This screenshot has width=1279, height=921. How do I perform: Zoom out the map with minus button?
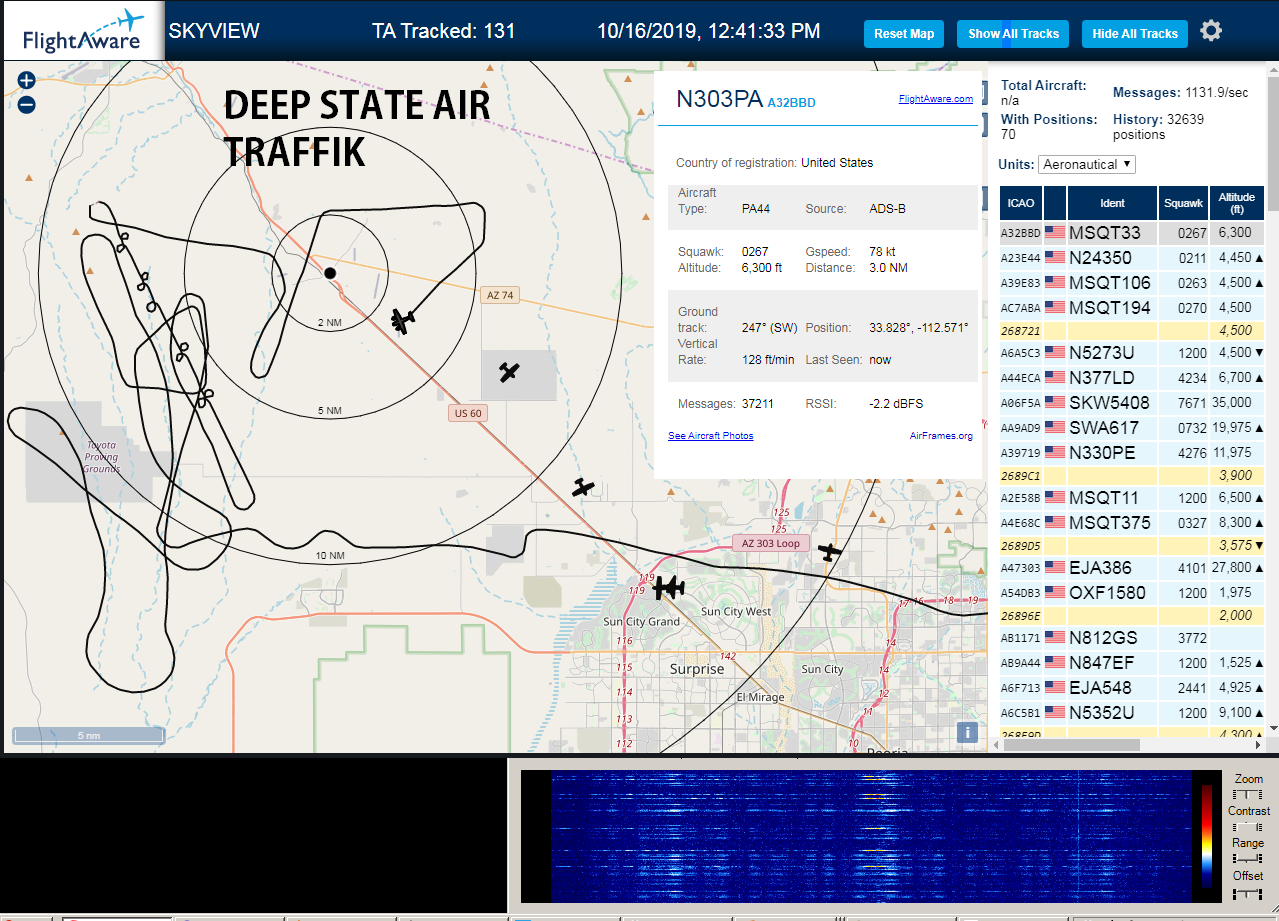pos(27,104)
